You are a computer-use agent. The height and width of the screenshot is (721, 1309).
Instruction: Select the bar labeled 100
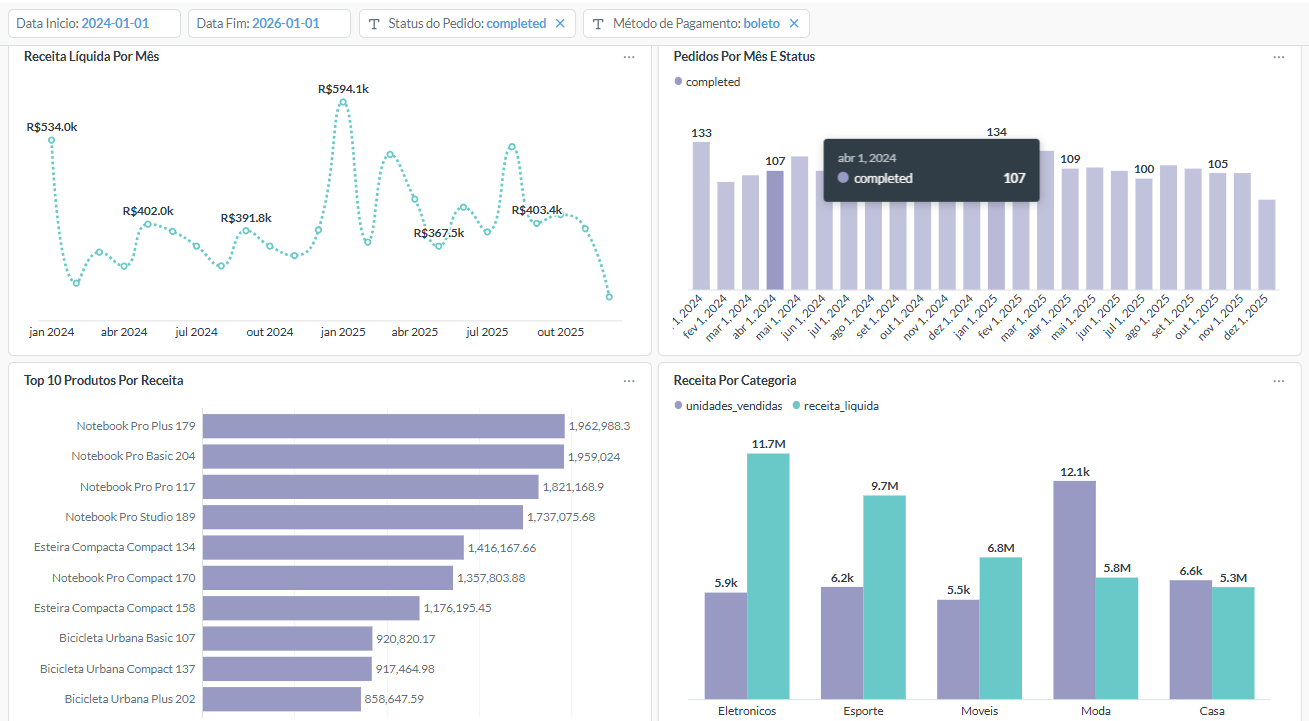tap(1144, 234)
